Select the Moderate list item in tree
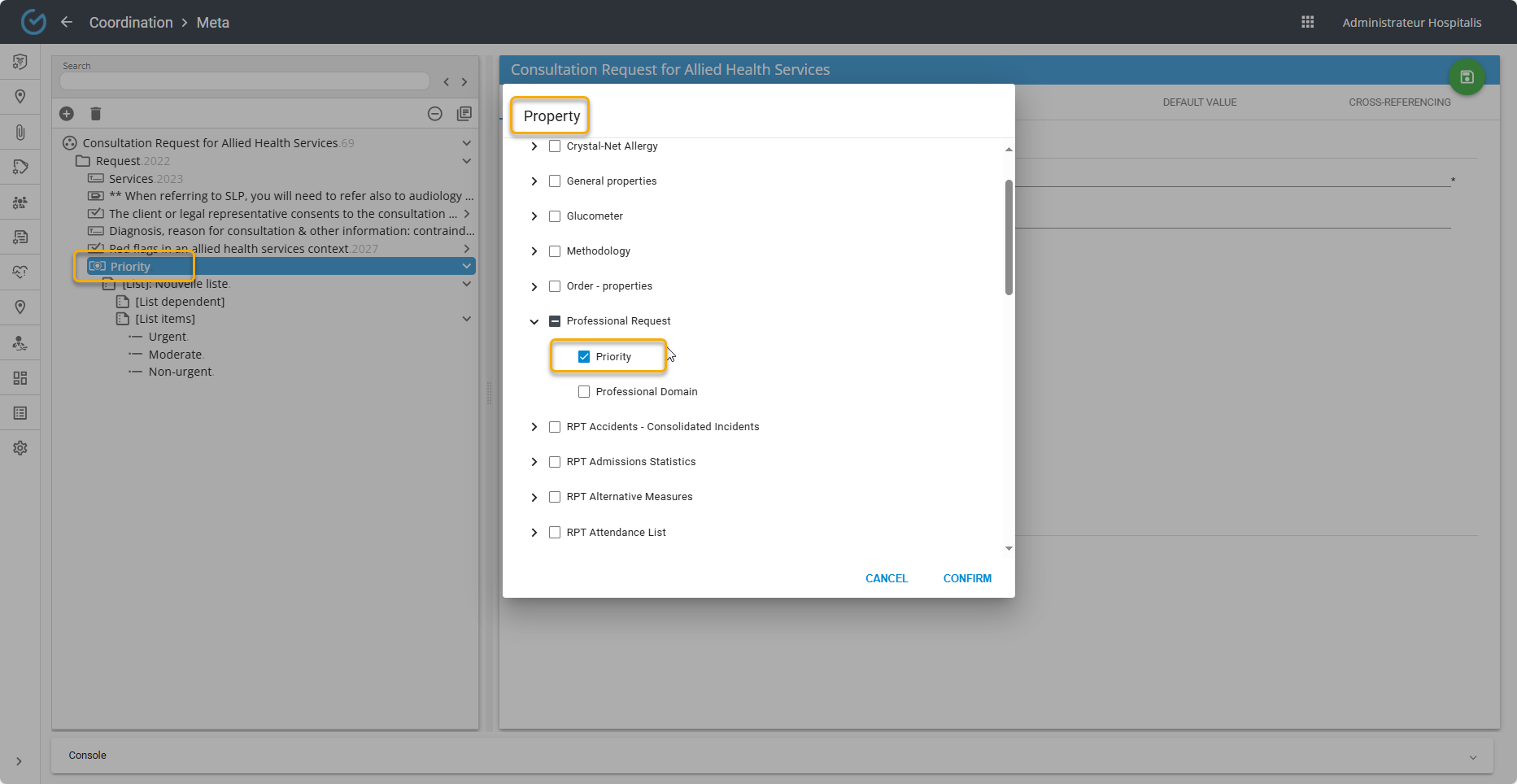The image size is (1517, 784). tap(175, 355)
